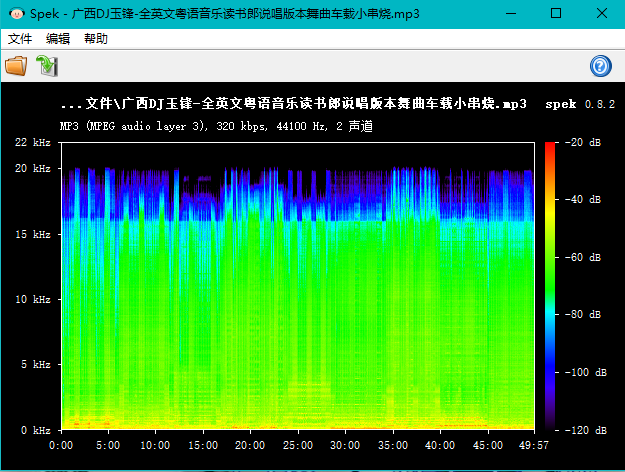Click the MP3 320 kbps info line
Viewport: 625px width, 472px height.
coord(216,126)
